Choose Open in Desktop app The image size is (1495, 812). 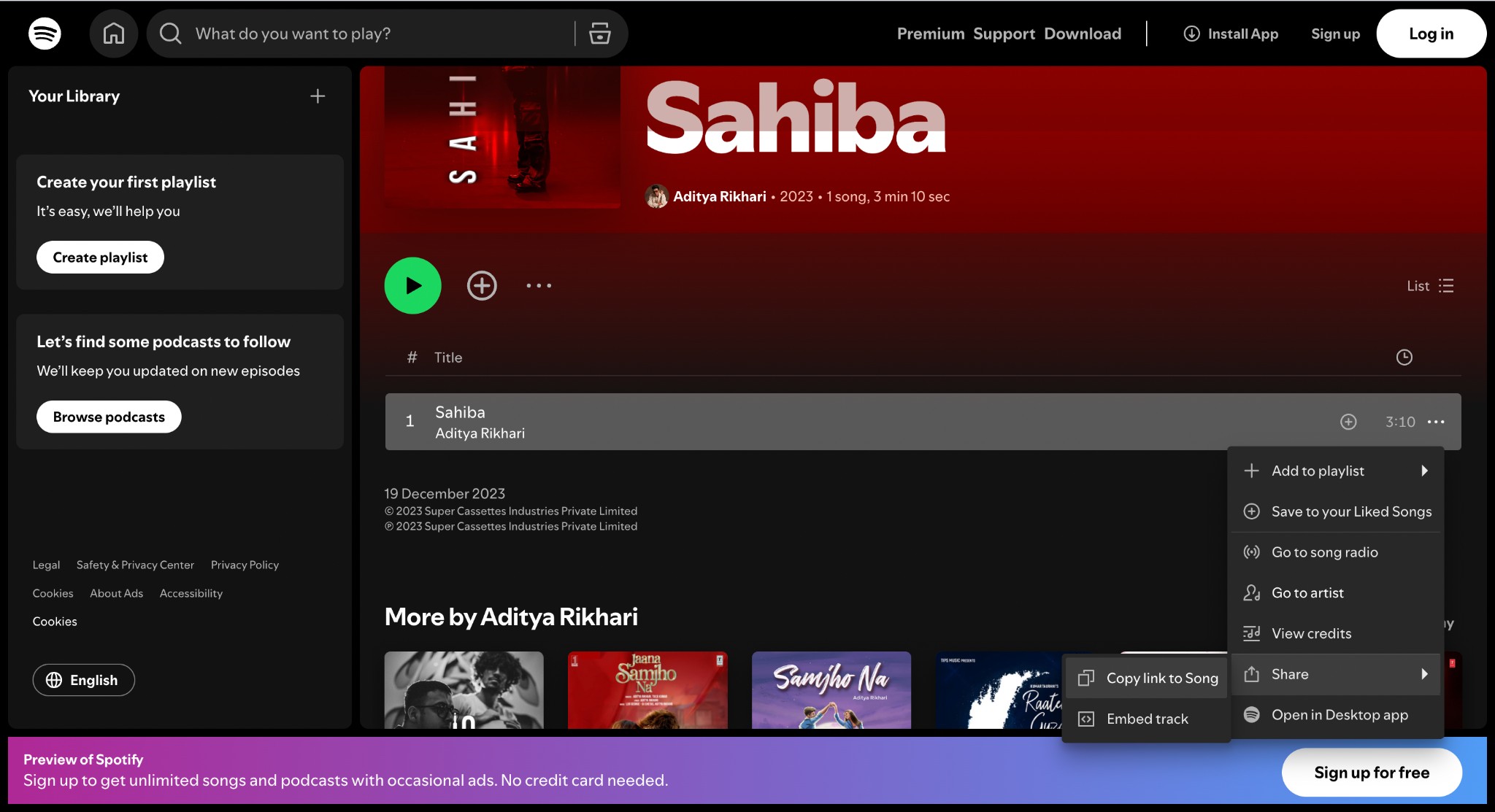point(1336,715)
